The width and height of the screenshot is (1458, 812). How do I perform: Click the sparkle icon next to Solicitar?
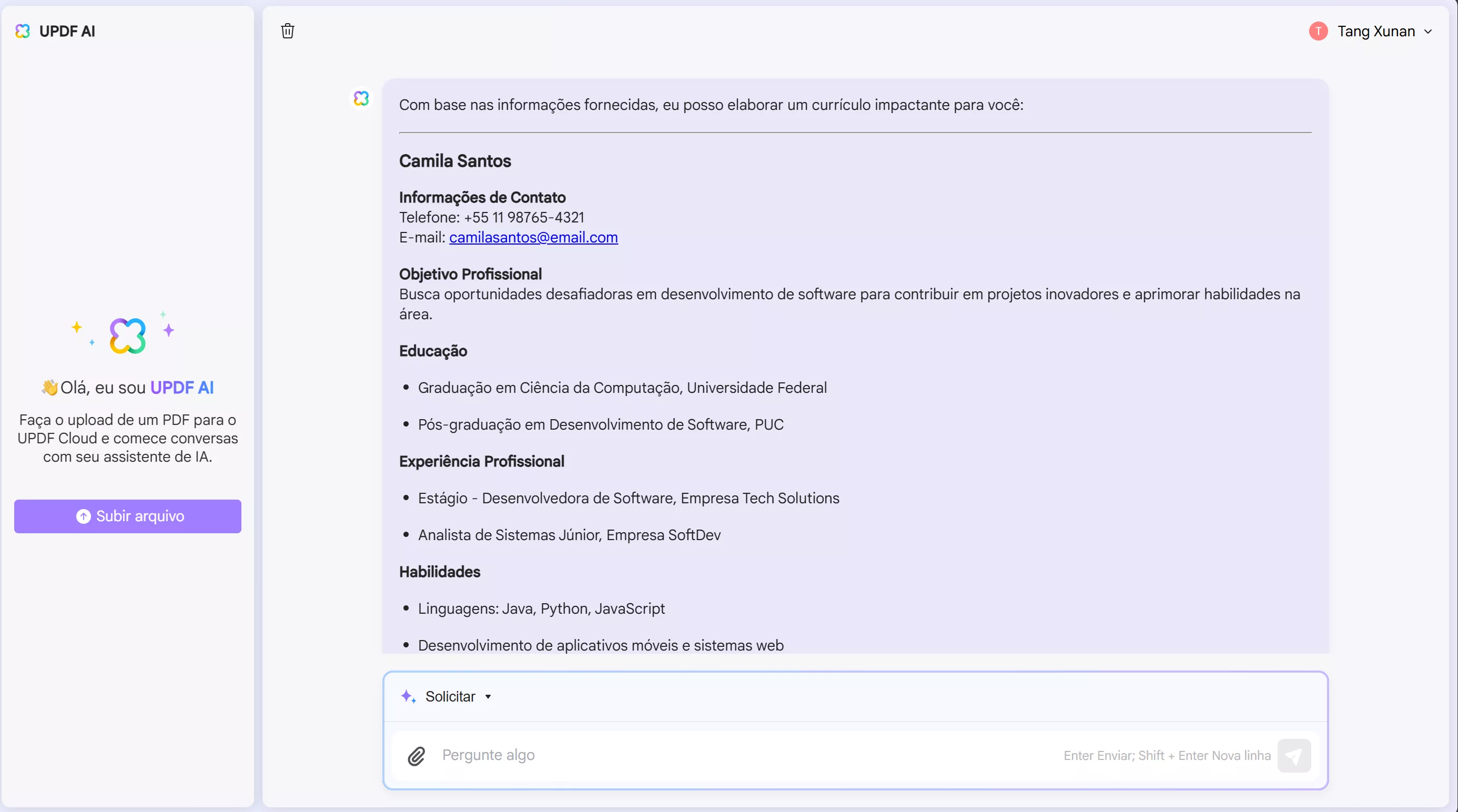click(x=408, y=697)
